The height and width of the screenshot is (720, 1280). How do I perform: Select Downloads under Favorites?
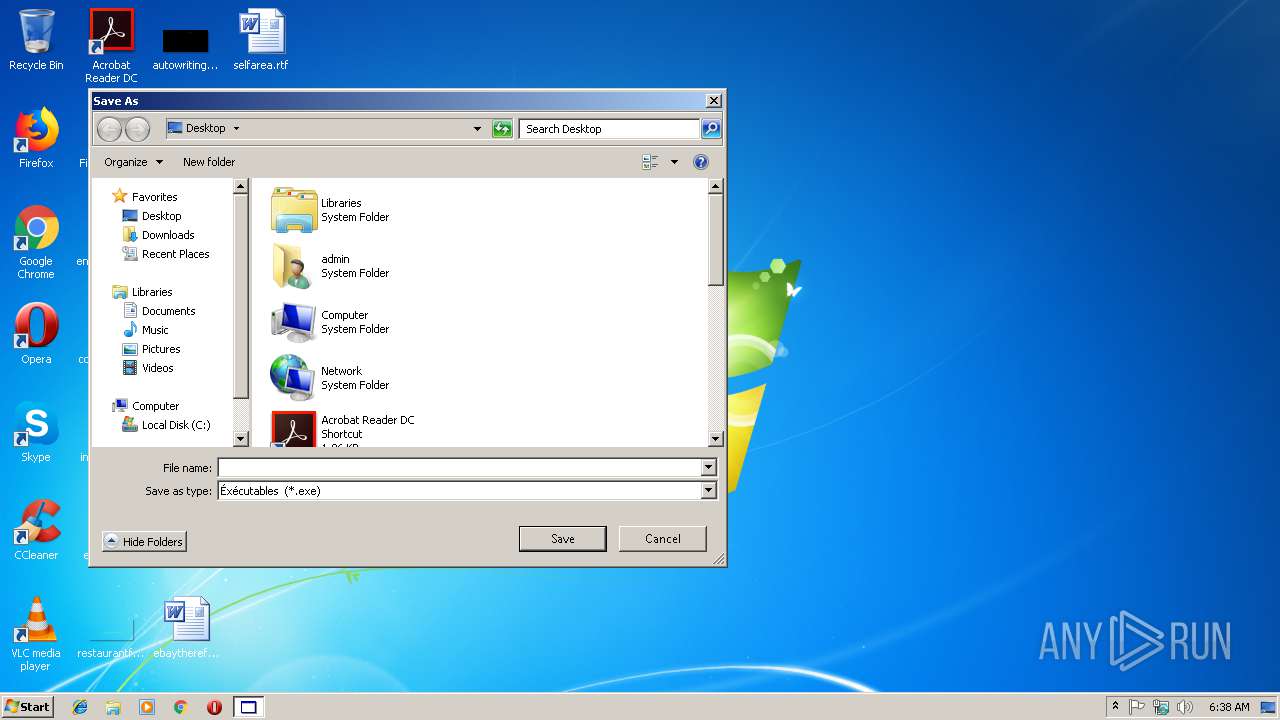pos(158,235)
